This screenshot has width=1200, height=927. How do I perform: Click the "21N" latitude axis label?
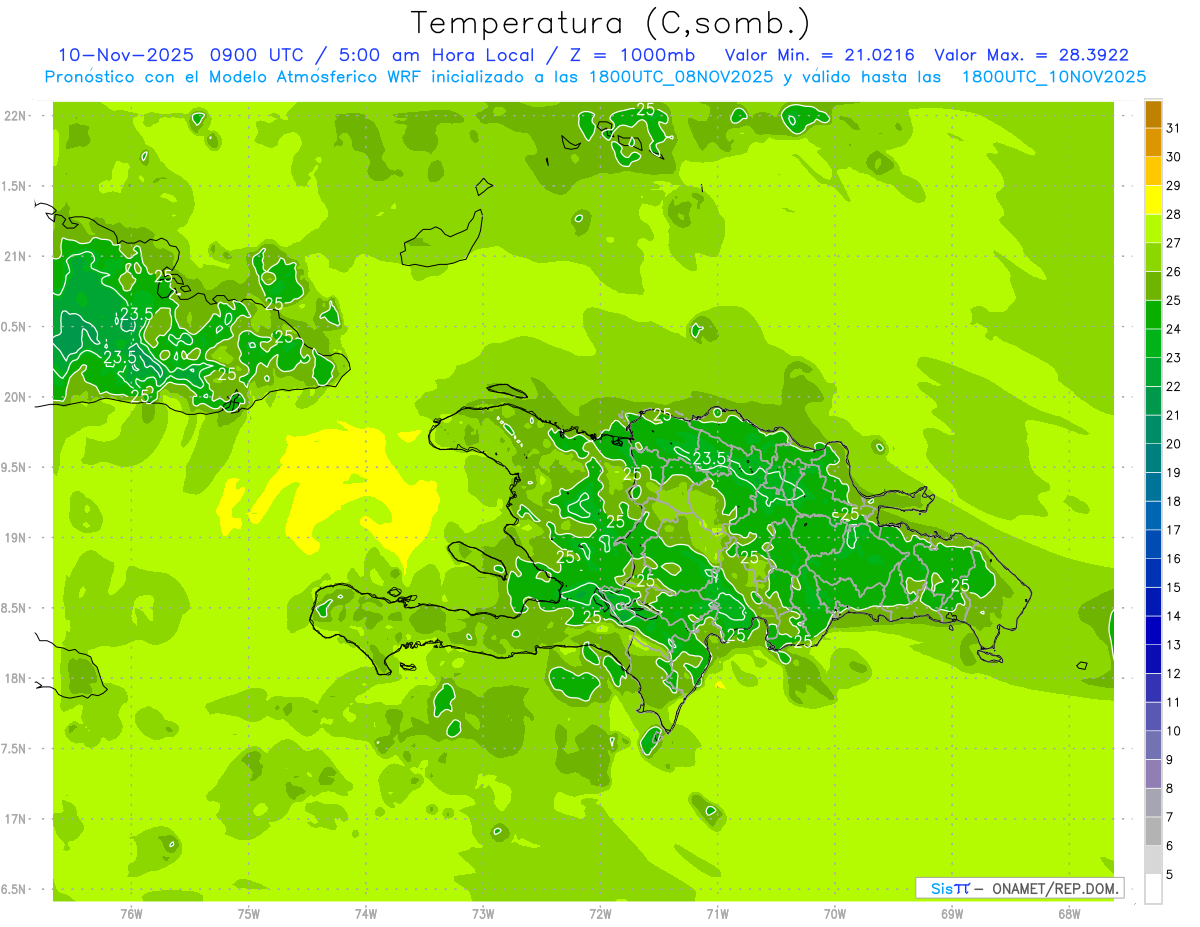[x=16, y=257]
